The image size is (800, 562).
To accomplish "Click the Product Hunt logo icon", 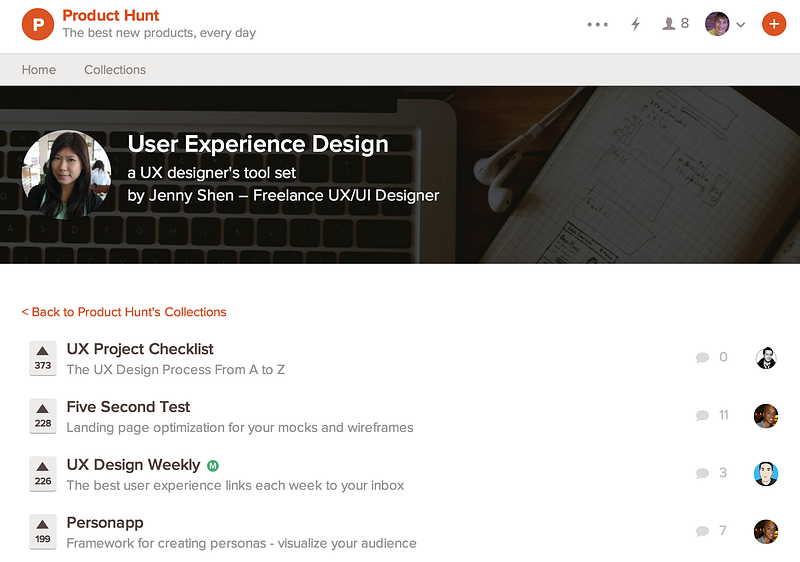I will coord(38,24).
